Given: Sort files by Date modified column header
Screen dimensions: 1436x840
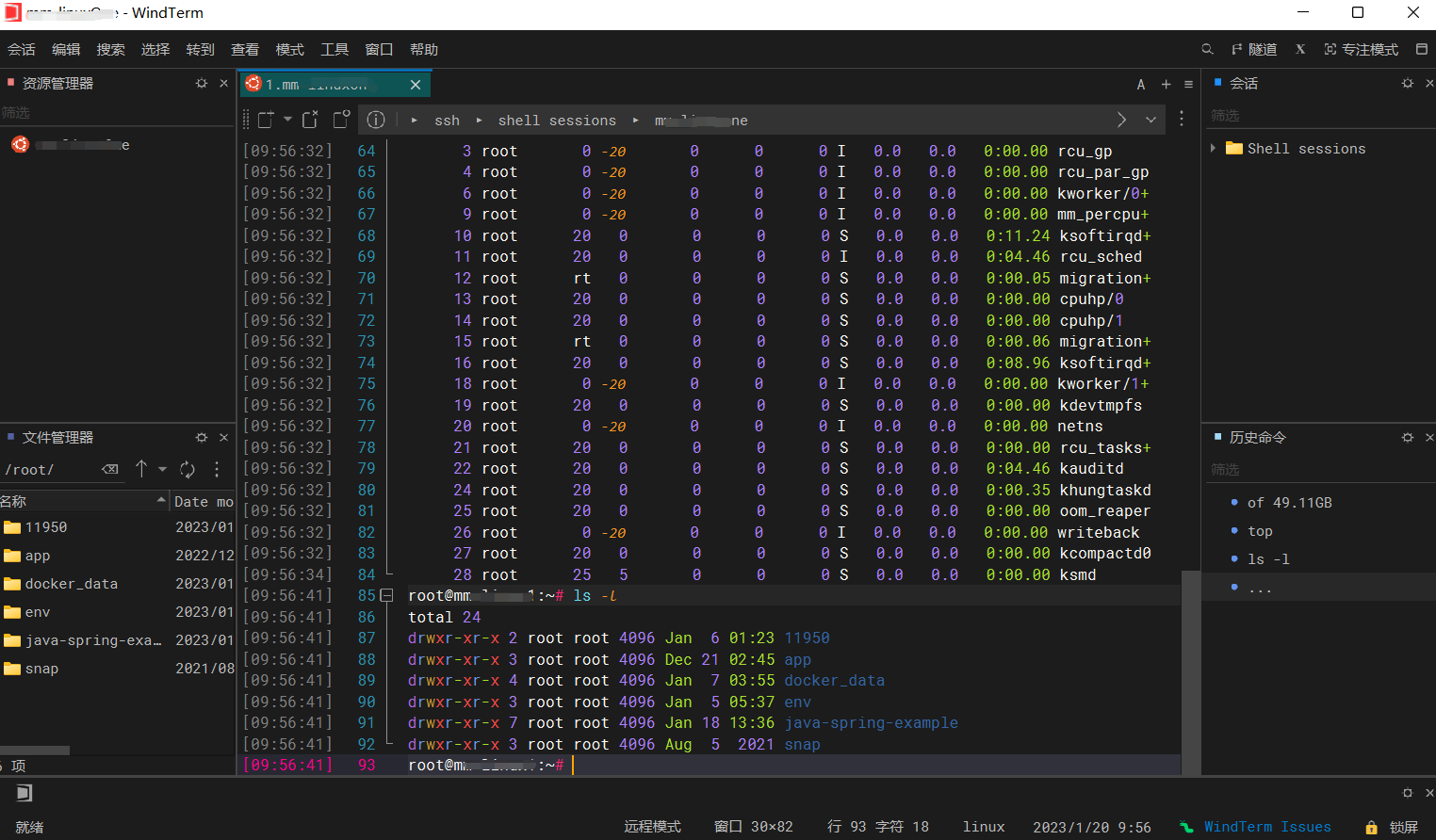Looking at the screenshot, I should tap(203, 502).
